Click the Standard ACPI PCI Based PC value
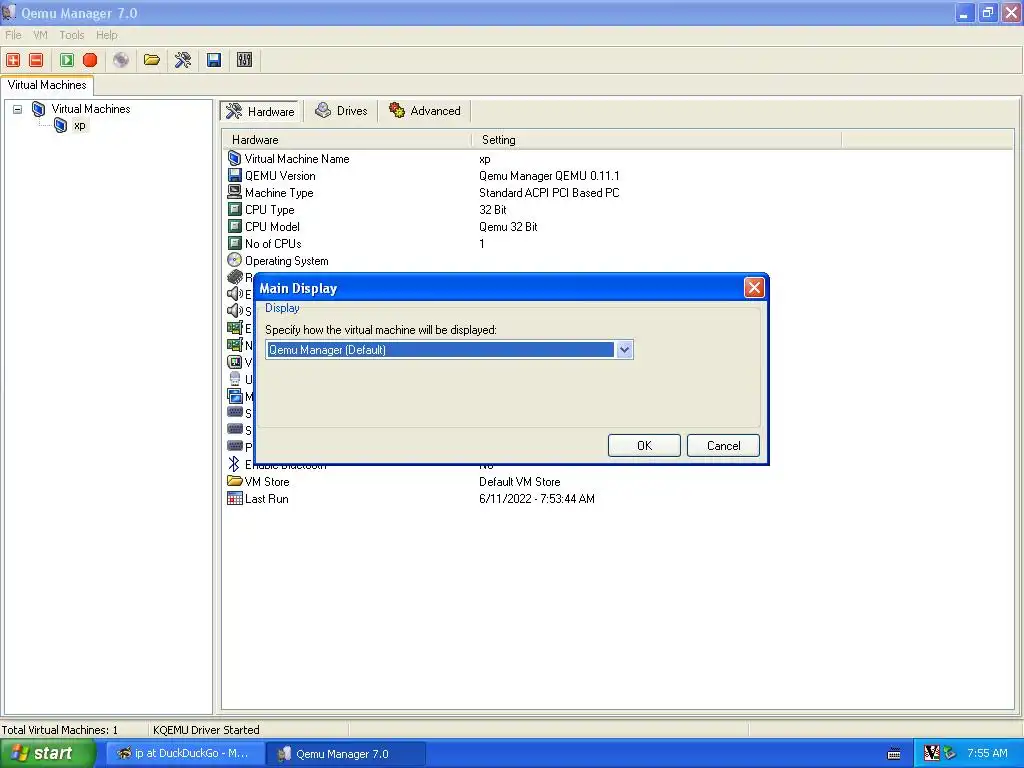This screenshot has height=768, width=1024. tap(549, 193)
